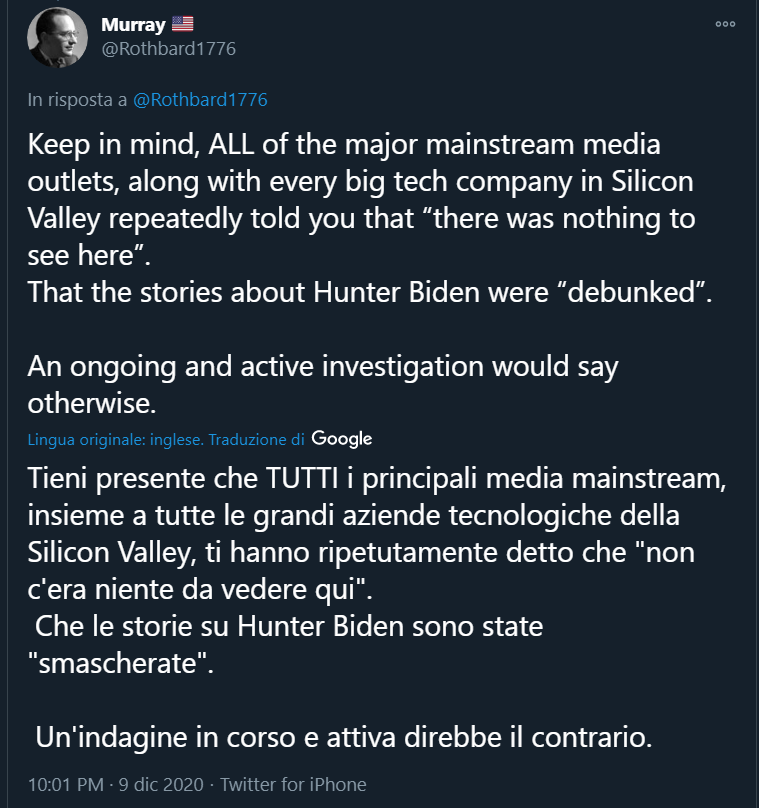Click Murray's profile avatar photo
This screenshot has width=759, height=808.
pyautogui.click(x=57, y=38)
